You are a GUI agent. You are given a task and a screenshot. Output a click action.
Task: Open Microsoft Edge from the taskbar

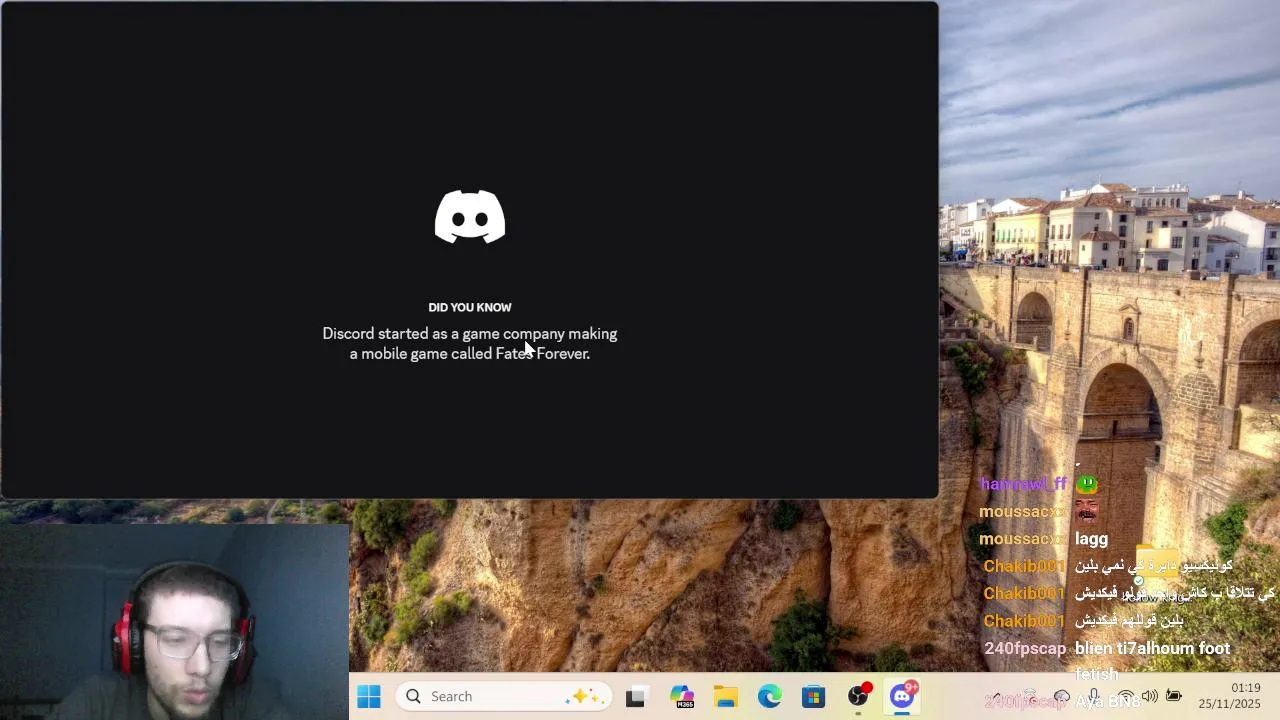pyautogui.click(x=769, y=697)
